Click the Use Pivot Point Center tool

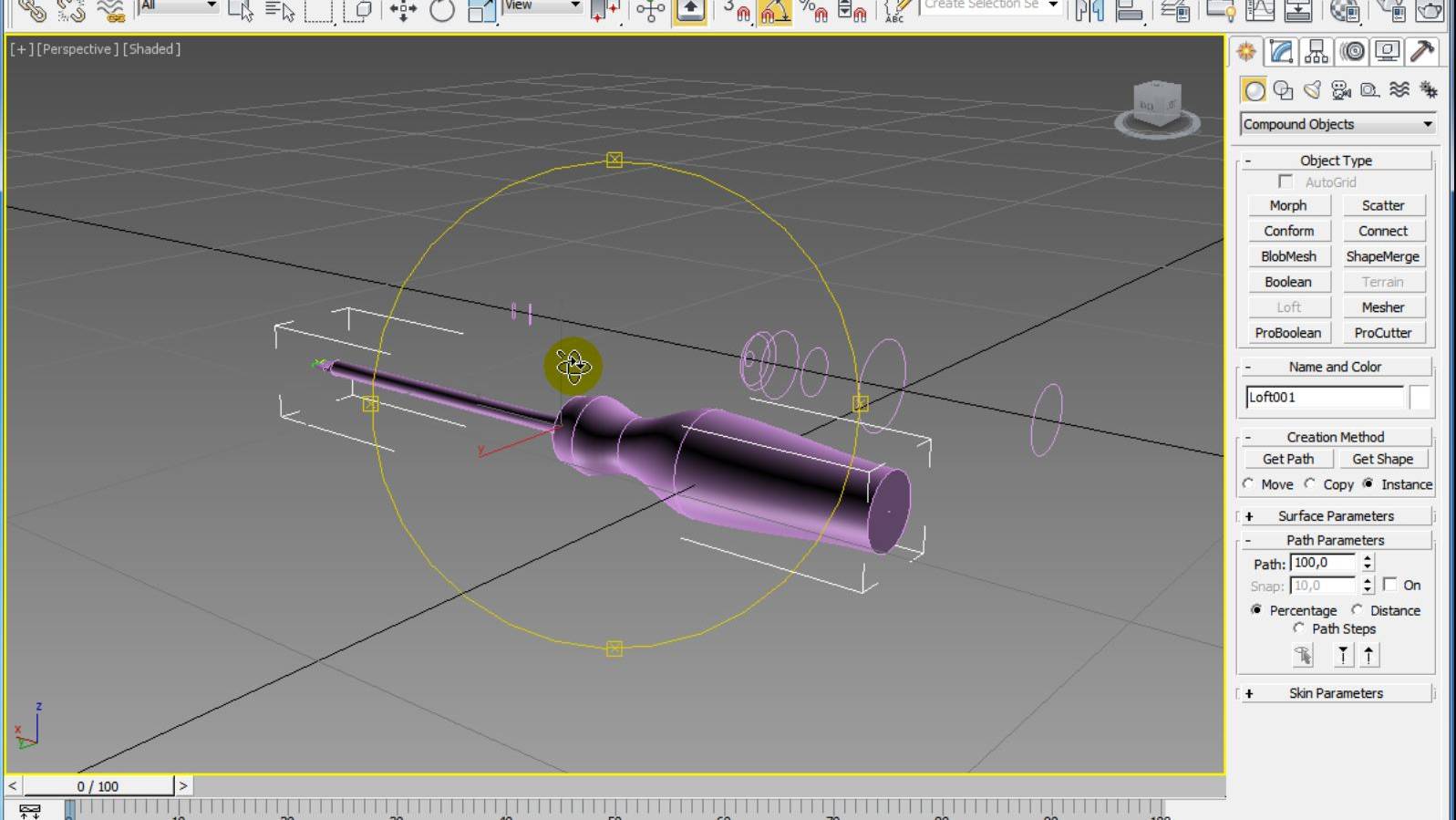(605, 10)
